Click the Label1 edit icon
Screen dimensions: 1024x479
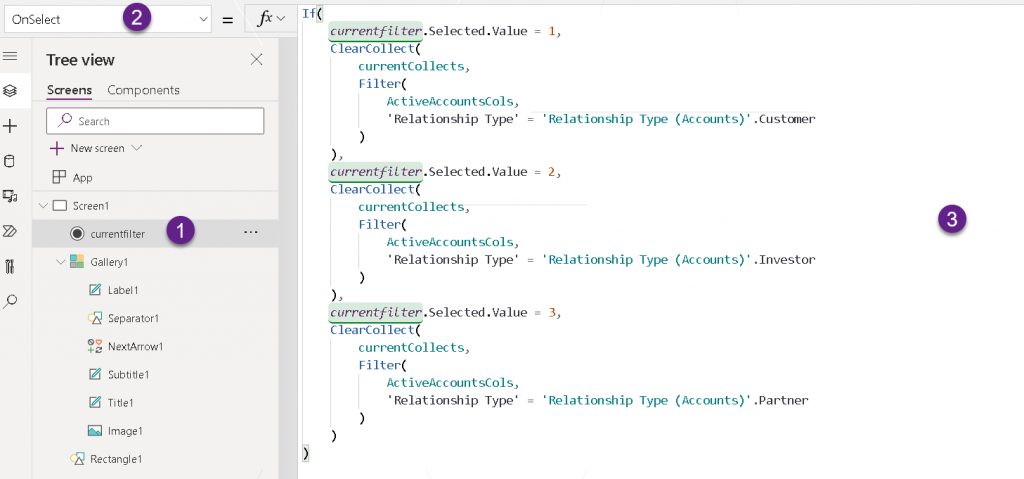[95, 290]
